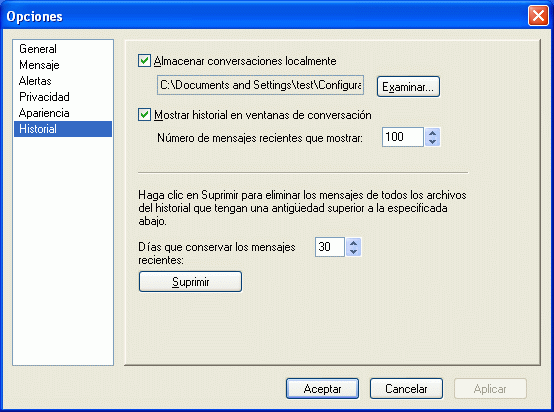
Task: Confirm with the Aceptar button
Action: (322, 389)
